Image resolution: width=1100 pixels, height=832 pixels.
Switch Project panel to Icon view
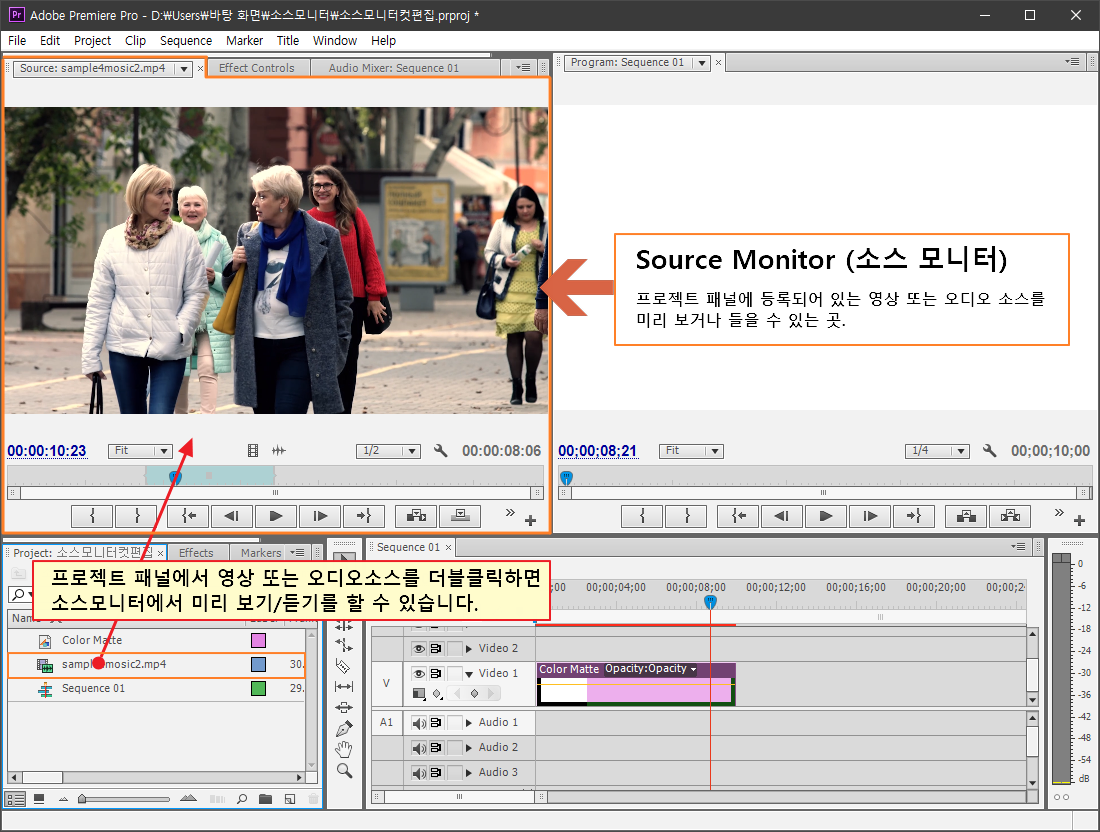coord(39,799)
